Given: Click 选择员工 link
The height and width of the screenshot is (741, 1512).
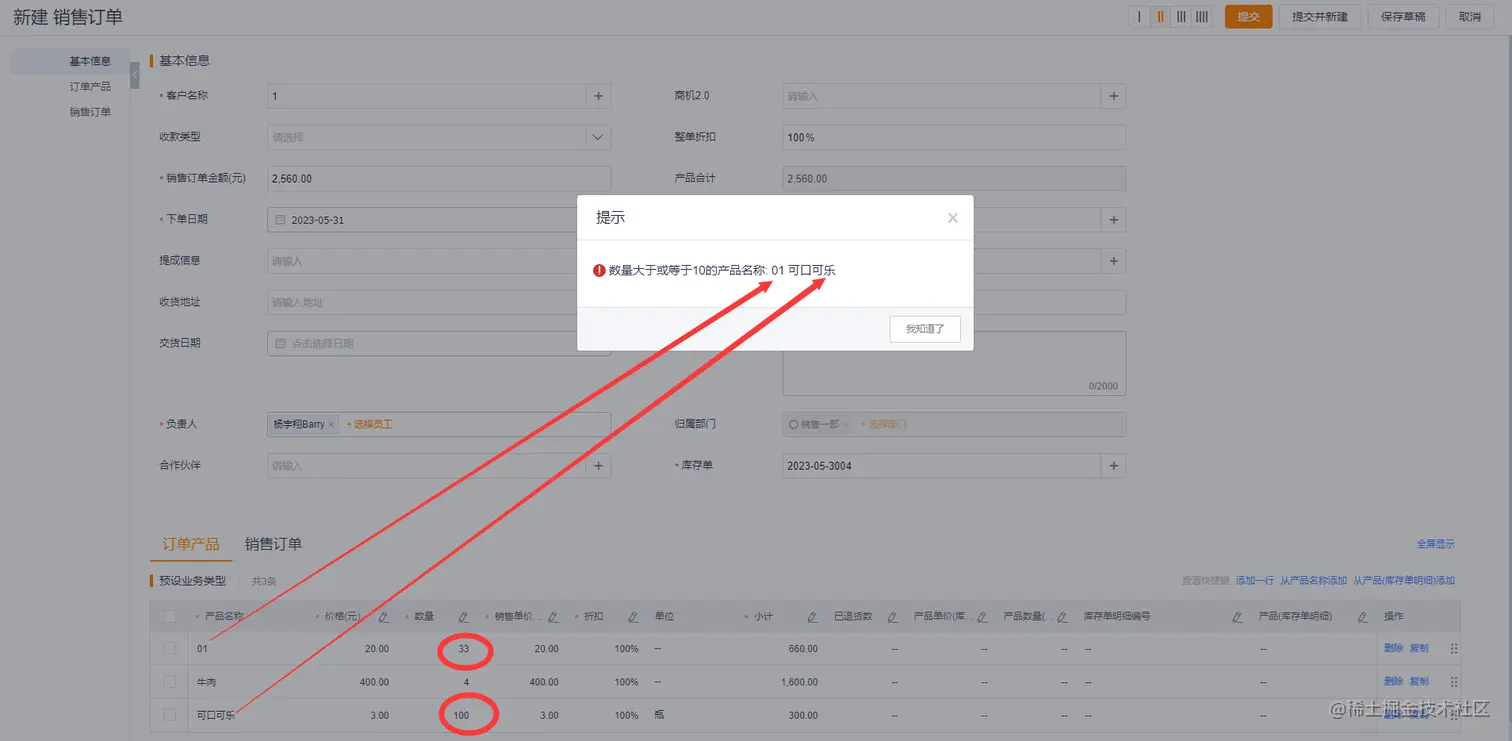Looking at the screenshot, I should [x=372, y=425].
